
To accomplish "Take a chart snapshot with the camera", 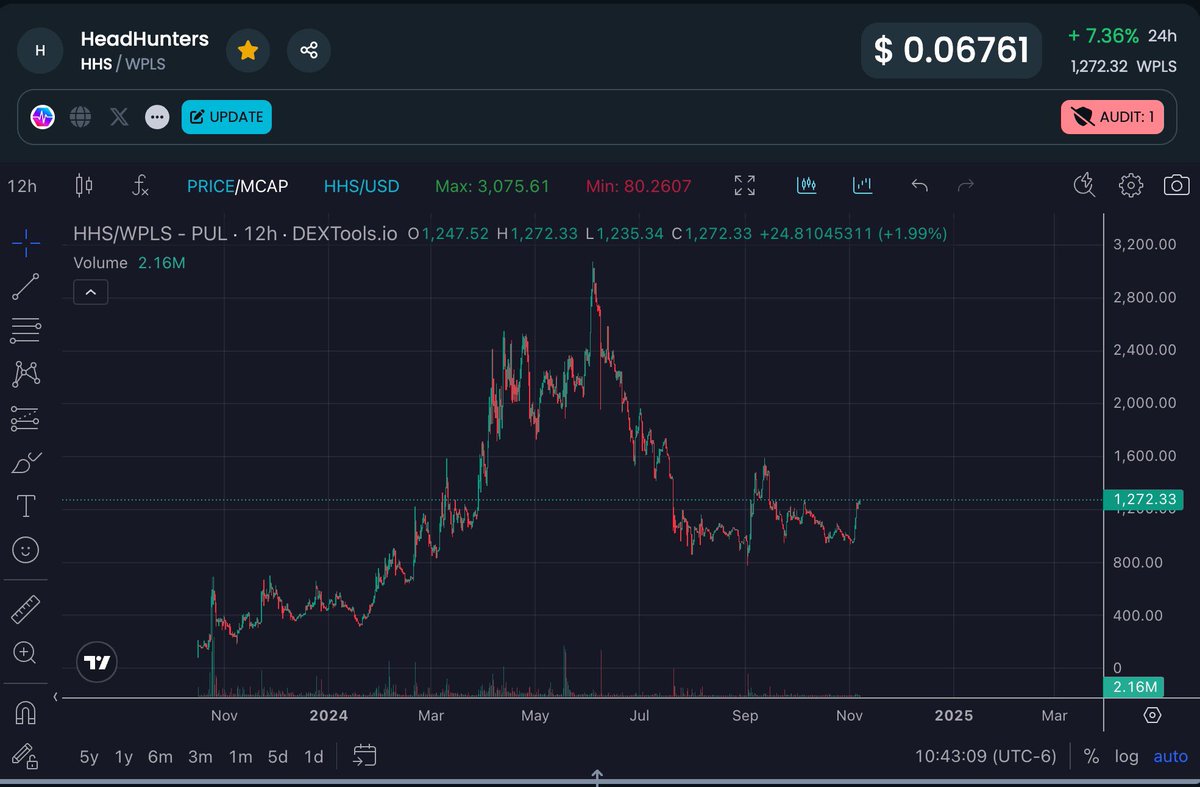I will 1177,185.
